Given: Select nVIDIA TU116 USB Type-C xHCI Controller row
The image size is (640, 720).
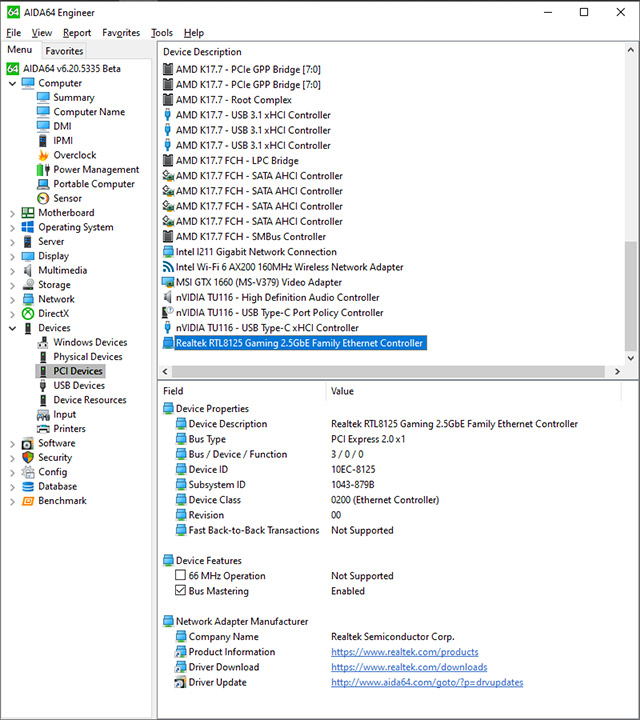Looking at the screenshot, I should [261, 328].
